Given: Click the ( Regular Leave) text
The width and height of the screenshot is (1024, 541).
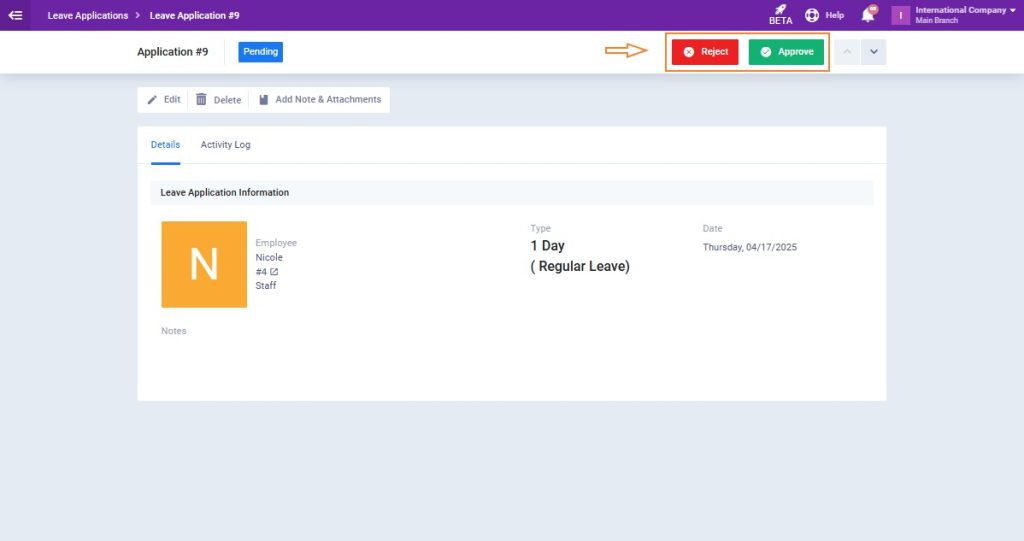Looking at the screenshot, I should click(x=580, y=267).
